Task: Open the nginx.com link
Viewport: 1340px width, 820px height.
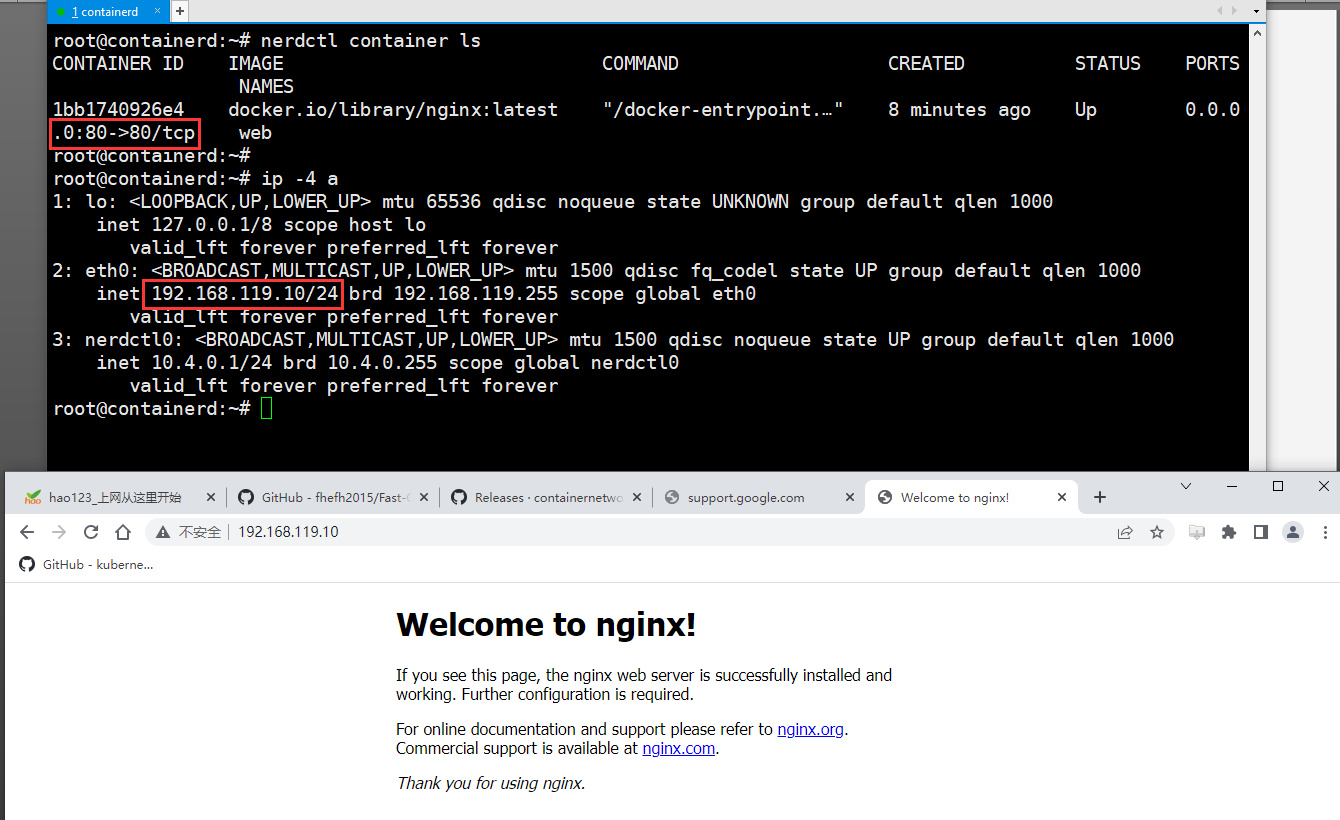Action: tap(679, 748)
